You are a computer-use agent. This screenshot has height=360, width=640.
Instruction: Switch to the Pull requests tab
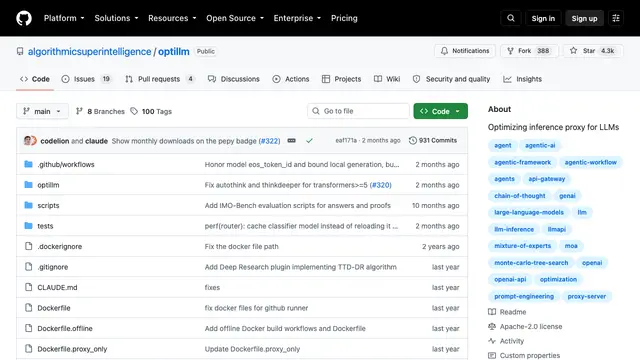pos(160,79)
